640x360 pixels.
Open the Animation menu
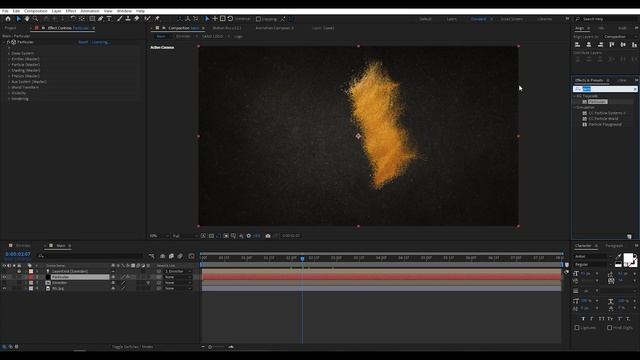click(90, 11)
